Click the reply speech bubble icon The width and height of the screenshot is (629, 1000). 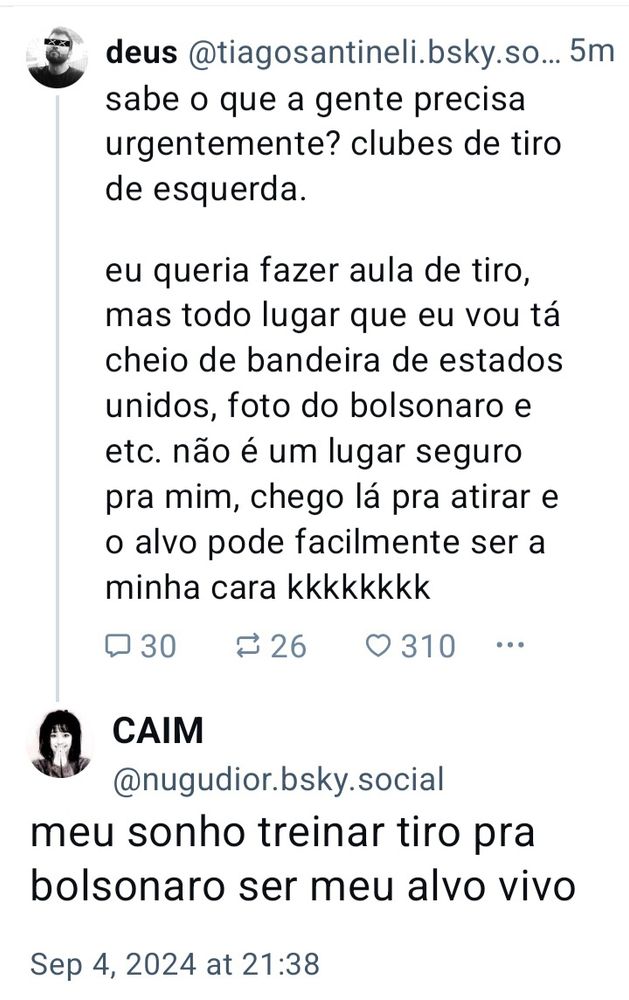(x=117, y=645)
